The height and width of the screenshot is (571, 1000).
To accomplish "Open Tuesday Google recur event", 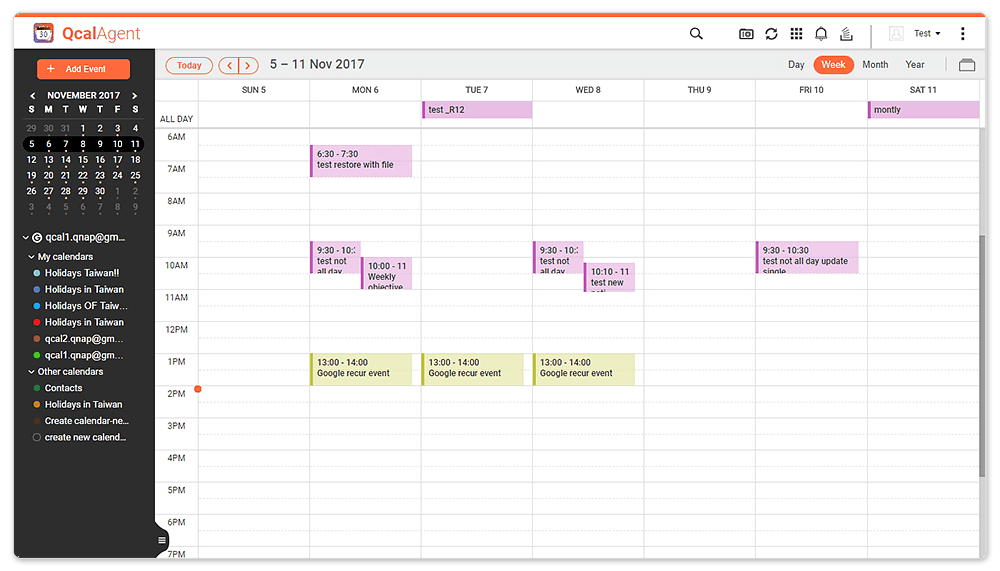I will tap(473, 369).
